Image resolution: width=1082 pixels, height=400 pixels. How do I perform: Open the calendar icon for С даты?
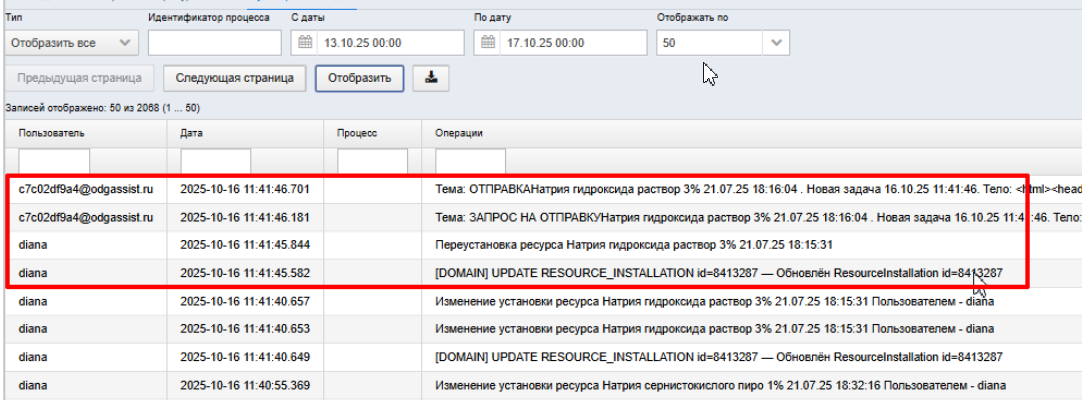[x=304, y=43]
